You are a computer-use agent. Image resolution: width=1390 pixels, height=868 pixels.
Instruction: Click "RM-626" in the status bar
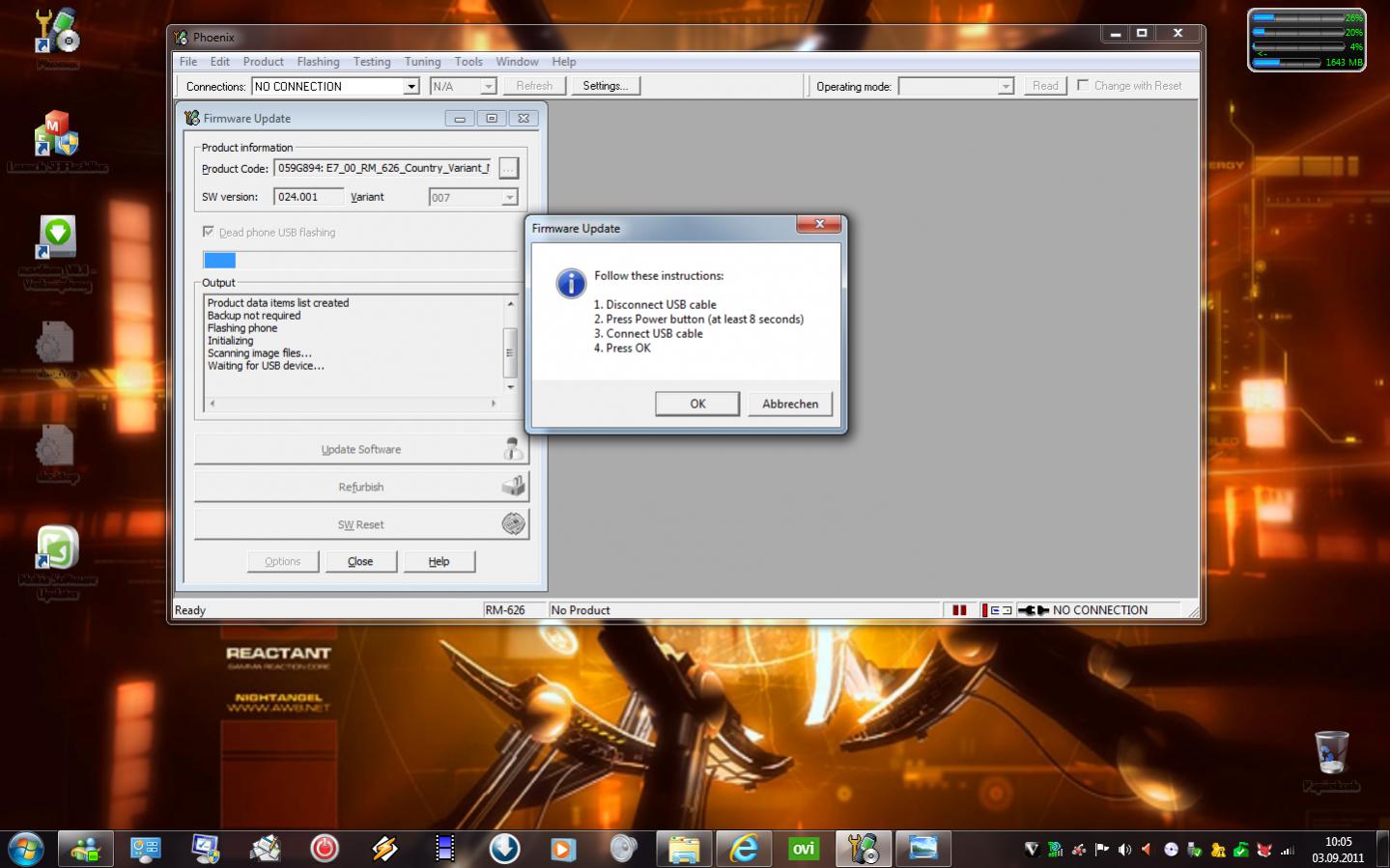(x=505, y=610)
